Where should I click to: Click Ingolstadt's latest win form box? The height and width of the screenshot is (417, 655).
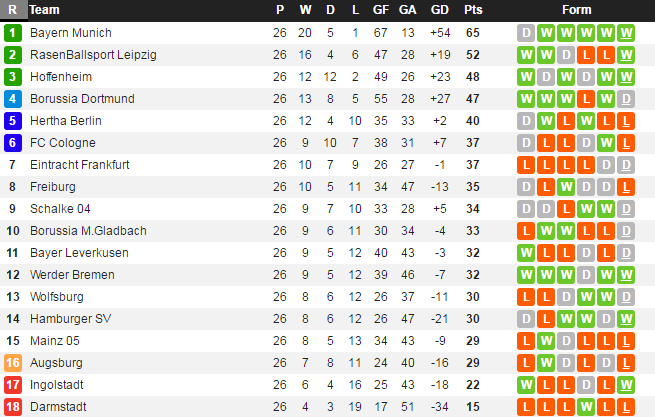[x=625, y=385]
